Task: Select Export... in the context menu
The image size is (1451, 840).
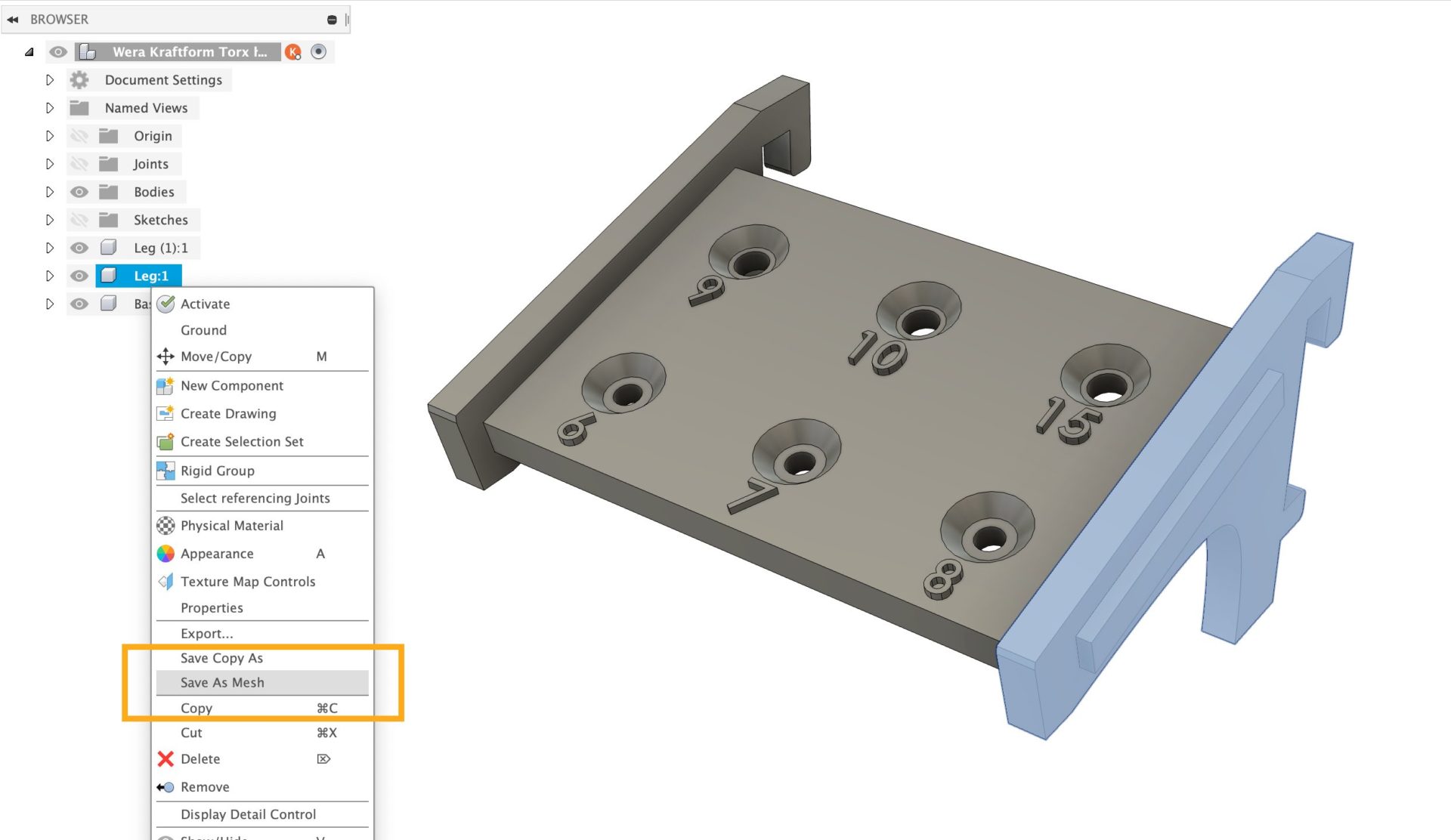Action: (206, 634)
